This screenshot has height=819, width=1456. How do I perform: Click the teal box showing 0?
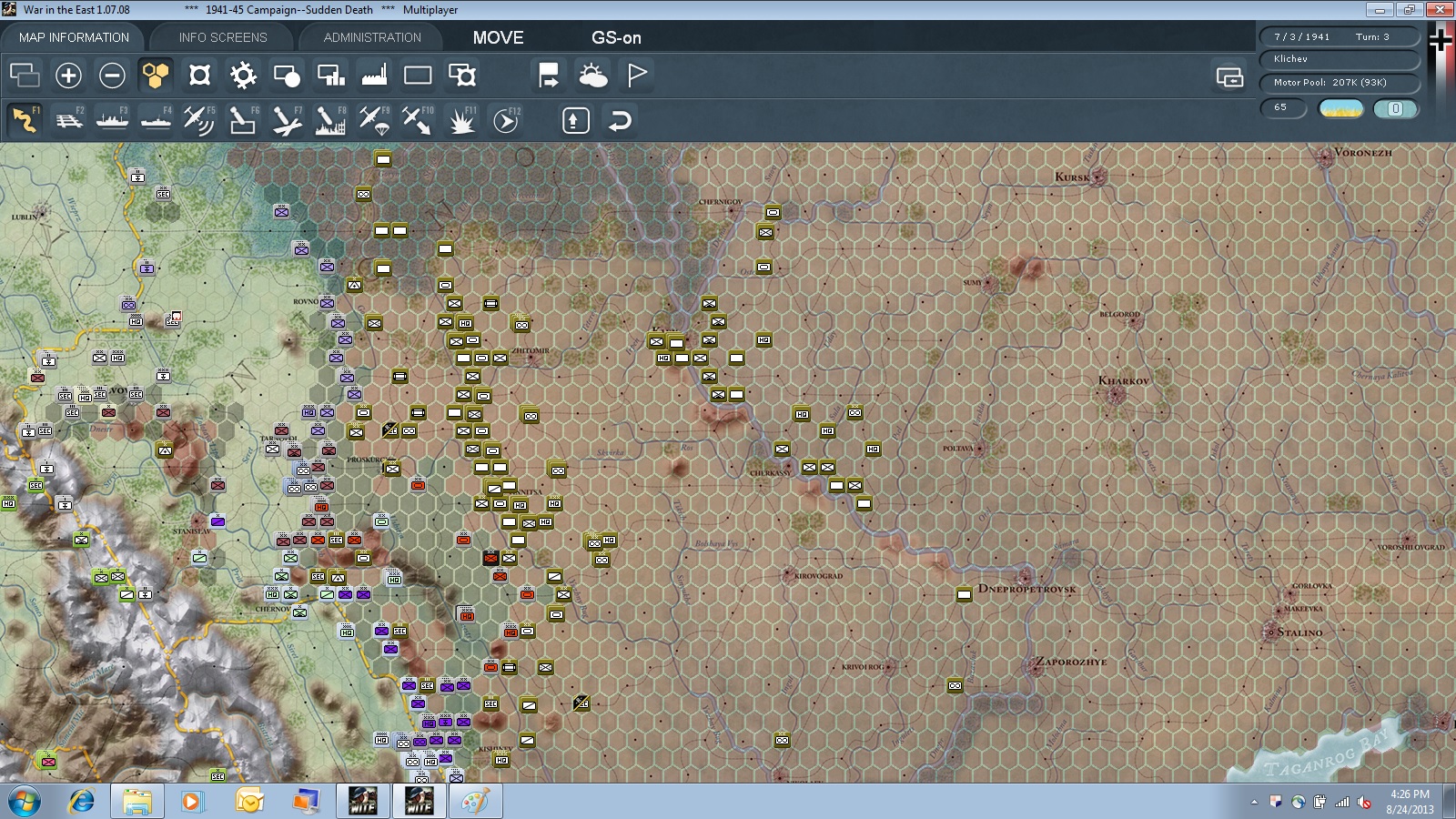(x=1395, y=109)
